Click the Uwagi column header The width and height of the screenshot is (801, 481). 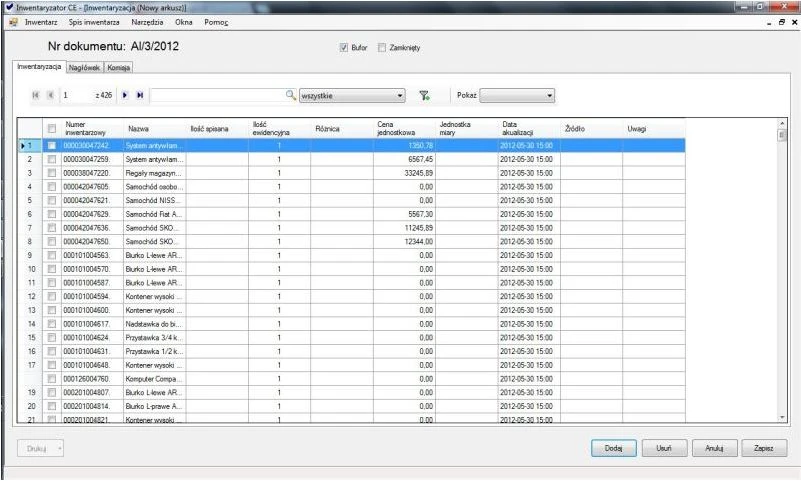[654, 128]
